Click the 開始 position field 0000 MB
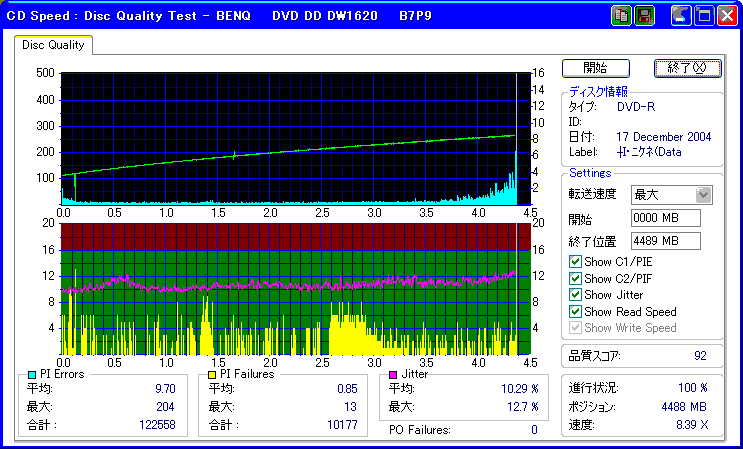 click(x=666, y=218)
